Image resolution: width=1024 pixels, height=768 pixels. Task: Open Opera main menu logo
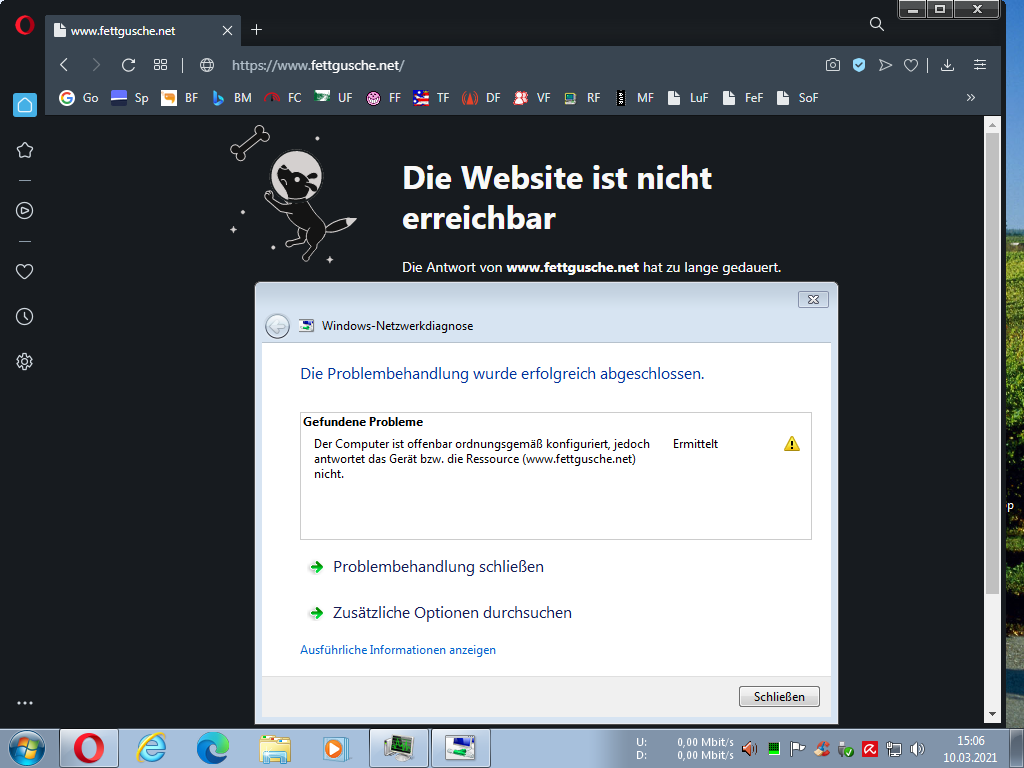coord(24,26)
